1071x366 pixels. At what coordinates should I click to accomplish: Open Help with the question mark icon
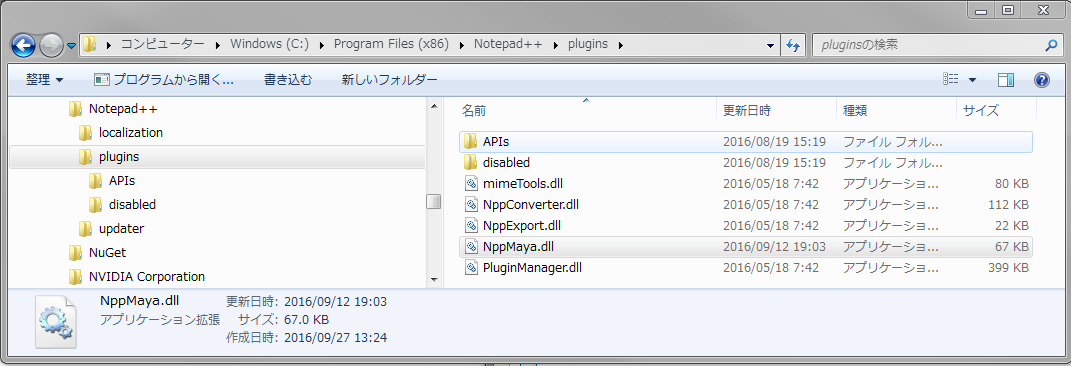(x=1042, y=80)
